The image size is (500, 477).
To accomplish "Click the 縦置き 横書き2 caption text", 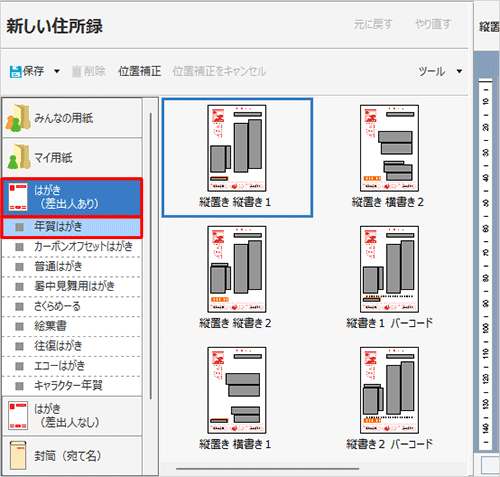I will pyautogui.click(x=388, y=202).
